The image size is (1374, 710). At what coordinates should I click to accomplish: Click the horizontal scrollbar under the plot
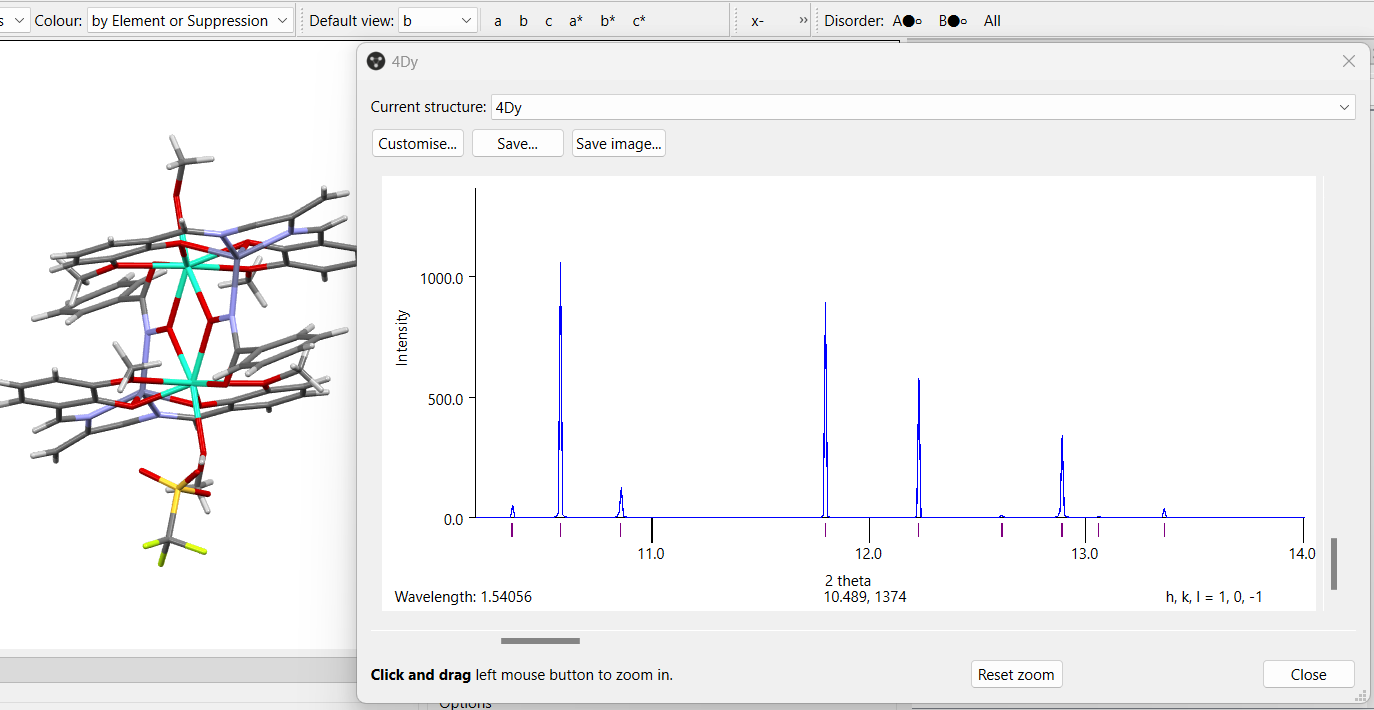tap(540, 641)
